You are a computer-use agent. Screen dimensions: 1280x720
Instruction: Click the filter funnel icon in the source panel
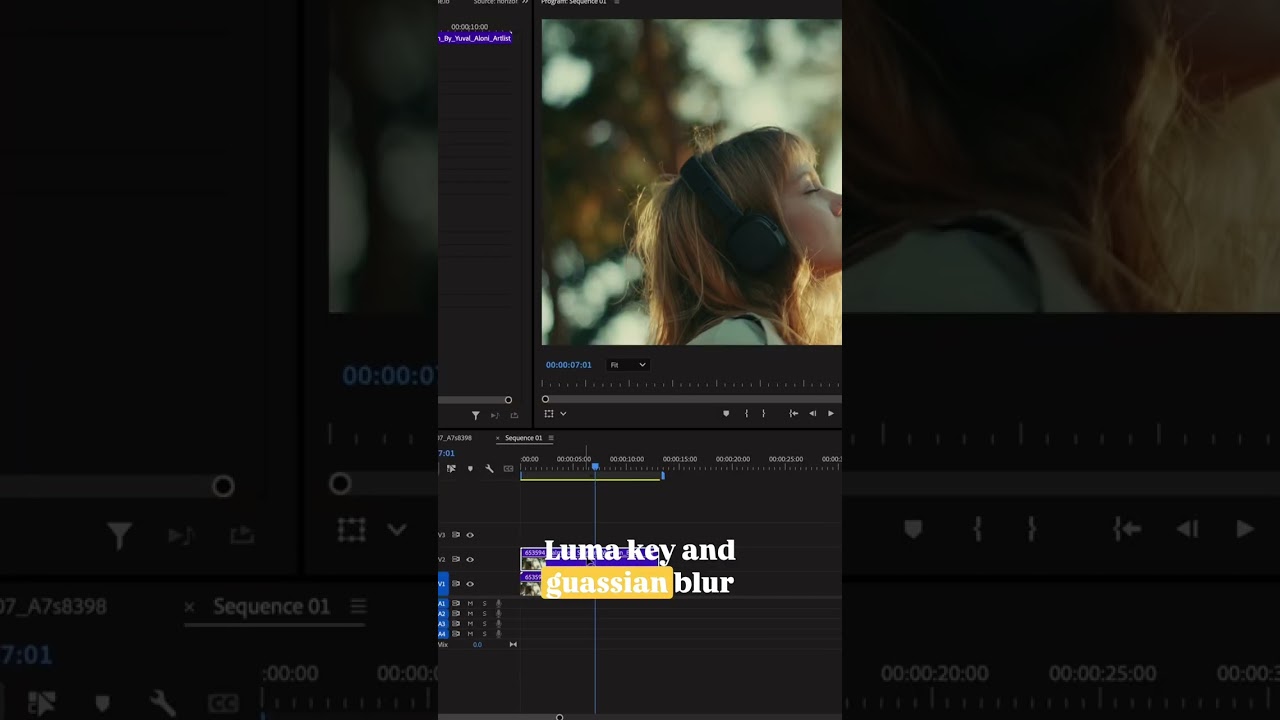476,415
